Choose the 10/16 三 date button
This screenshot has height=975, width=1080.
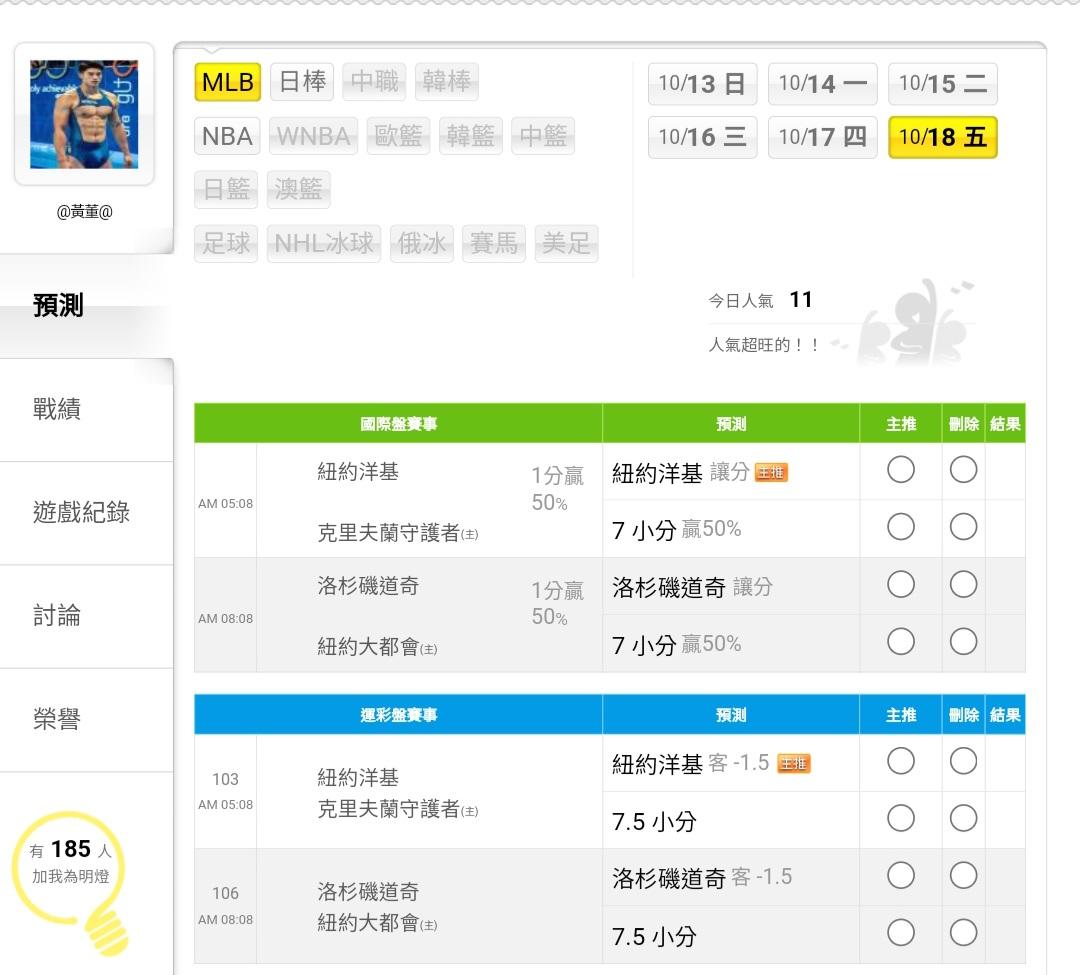click(703, 137)
